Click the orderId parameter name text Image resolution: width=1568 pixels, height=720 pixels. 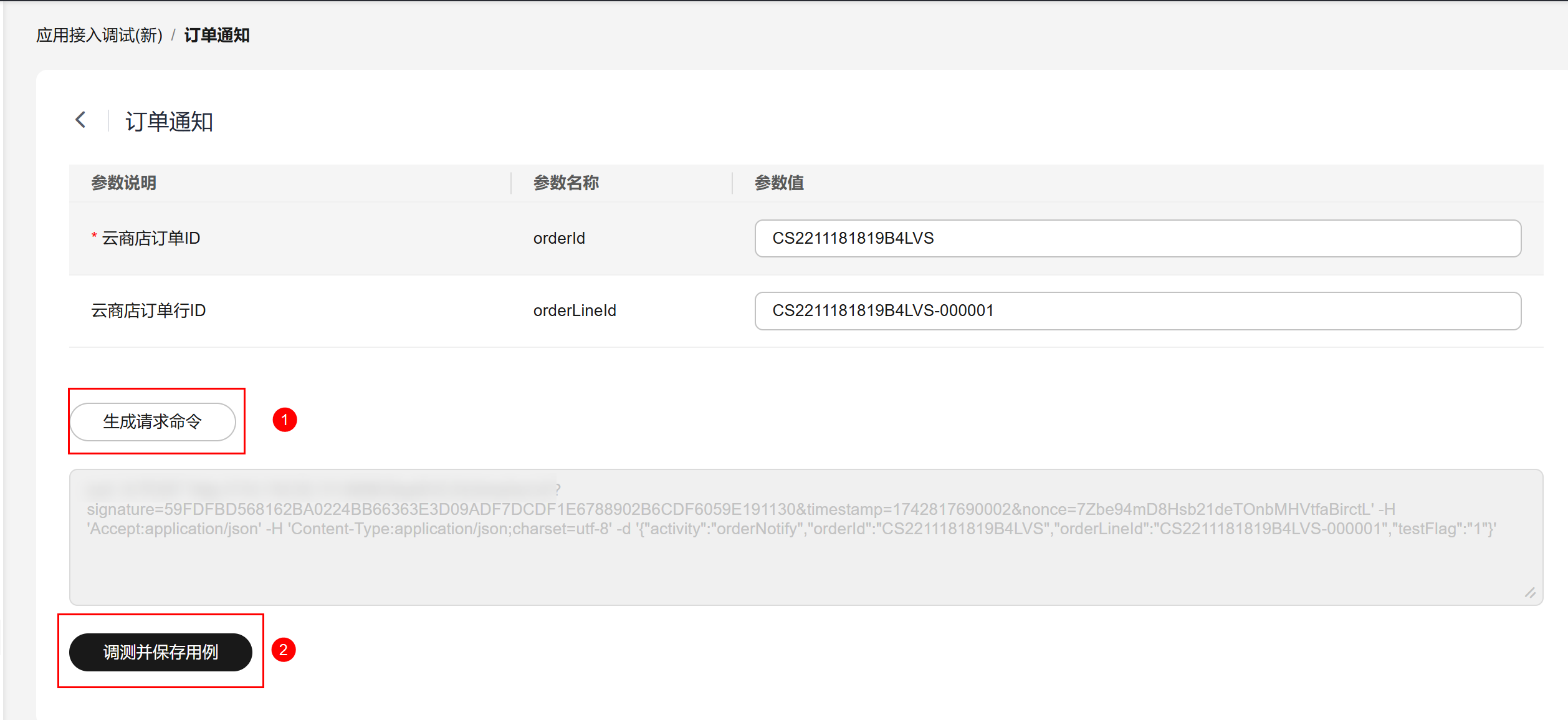pyautogui.click(x=559, y=238)
